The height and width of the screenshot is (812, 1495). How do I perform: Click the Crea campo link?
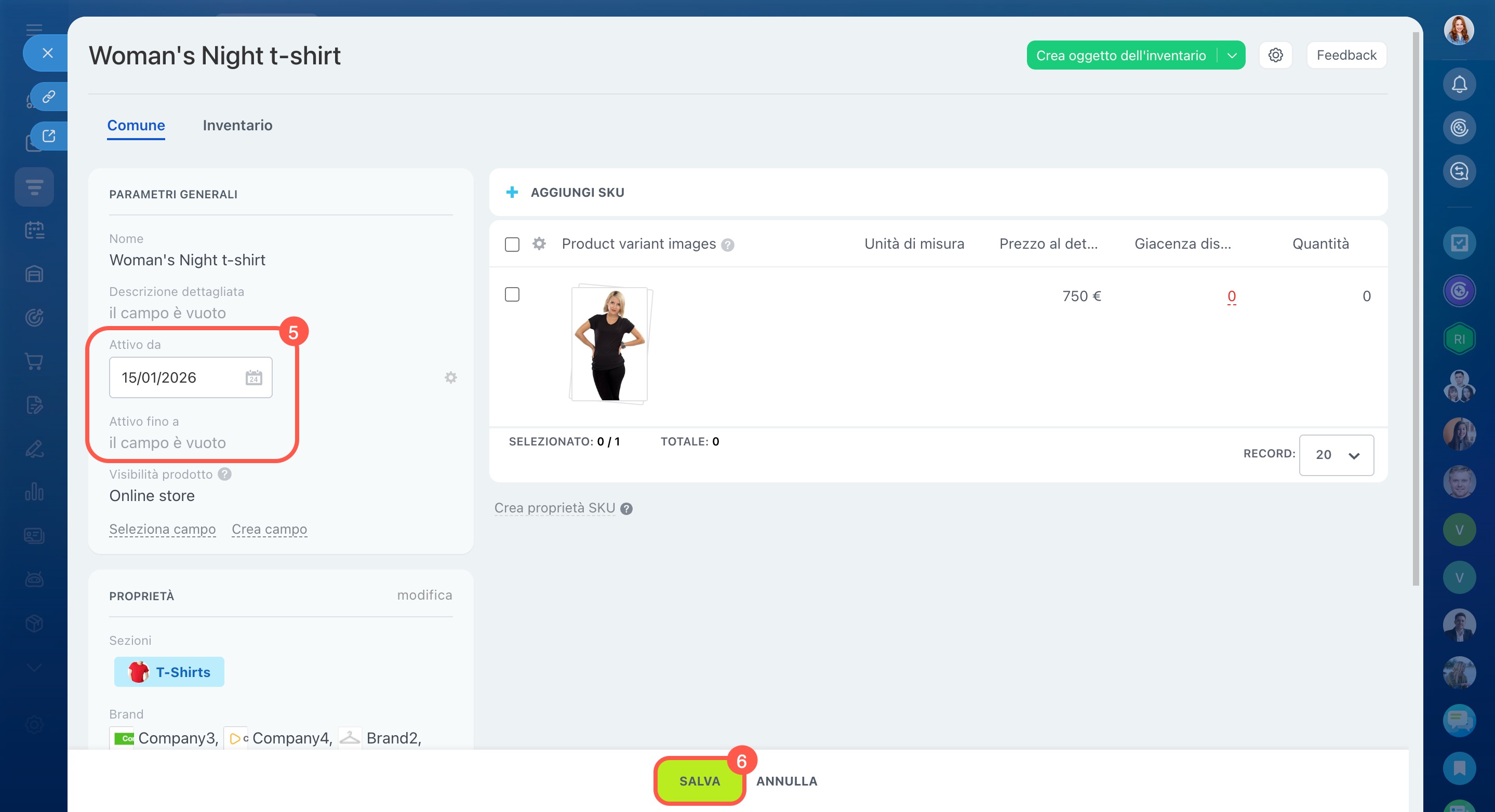pos(269,529)
